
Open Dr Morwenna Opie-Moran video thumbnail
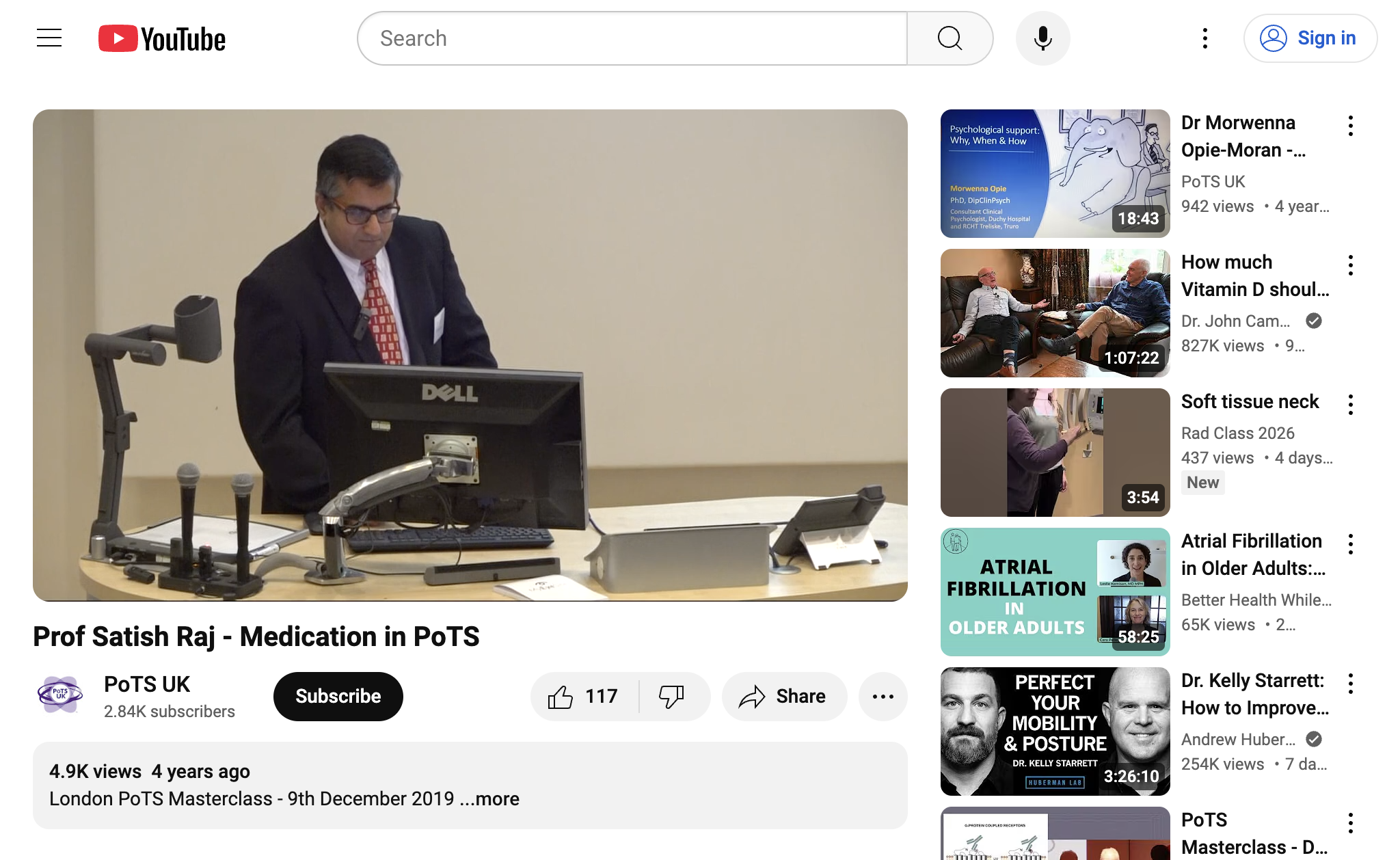coord(1055,174)
